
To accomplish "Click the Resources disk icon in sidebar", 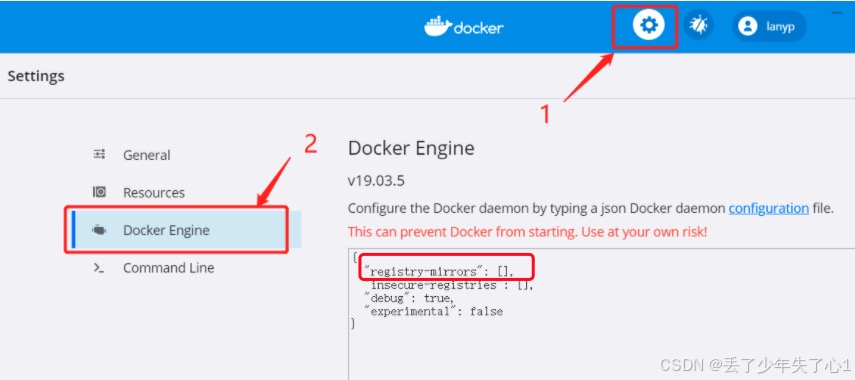I will (x=99, y=192).
